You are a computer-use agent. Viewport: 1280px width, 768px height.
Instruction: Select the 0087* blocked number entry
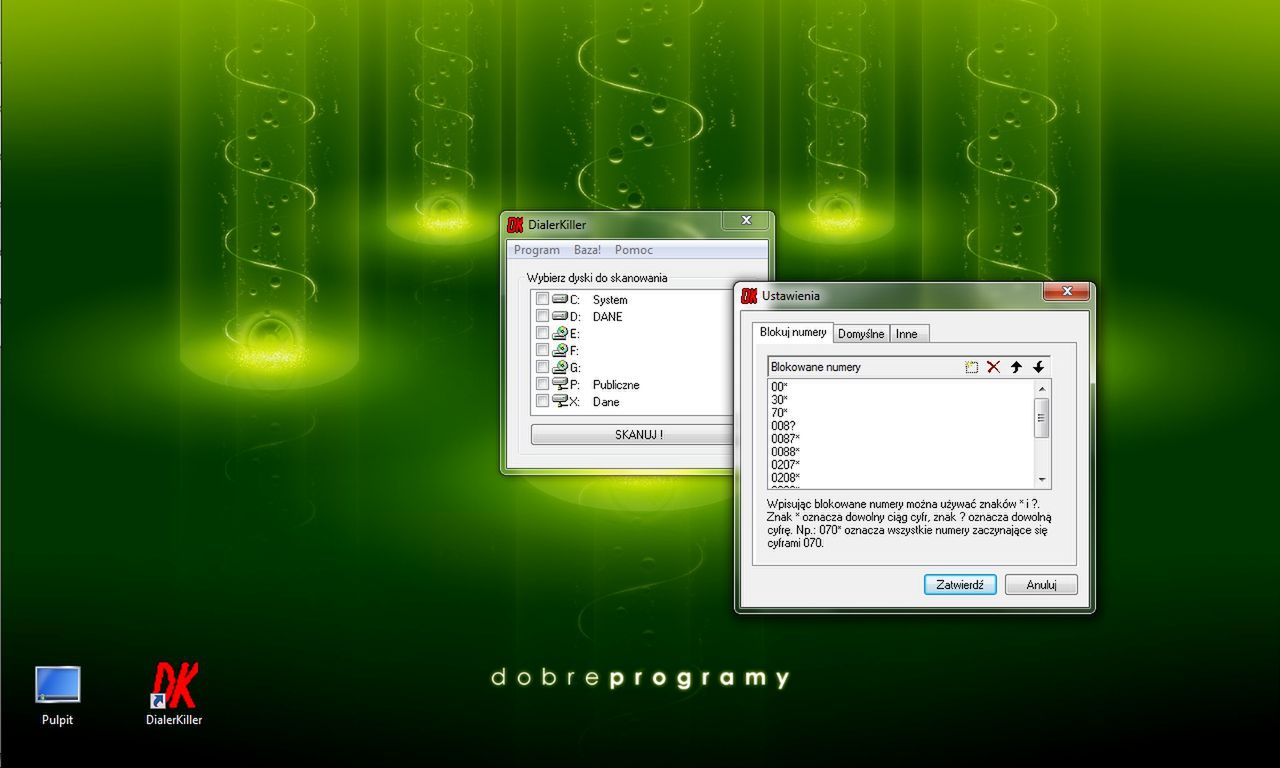click(x=786, y=439)
